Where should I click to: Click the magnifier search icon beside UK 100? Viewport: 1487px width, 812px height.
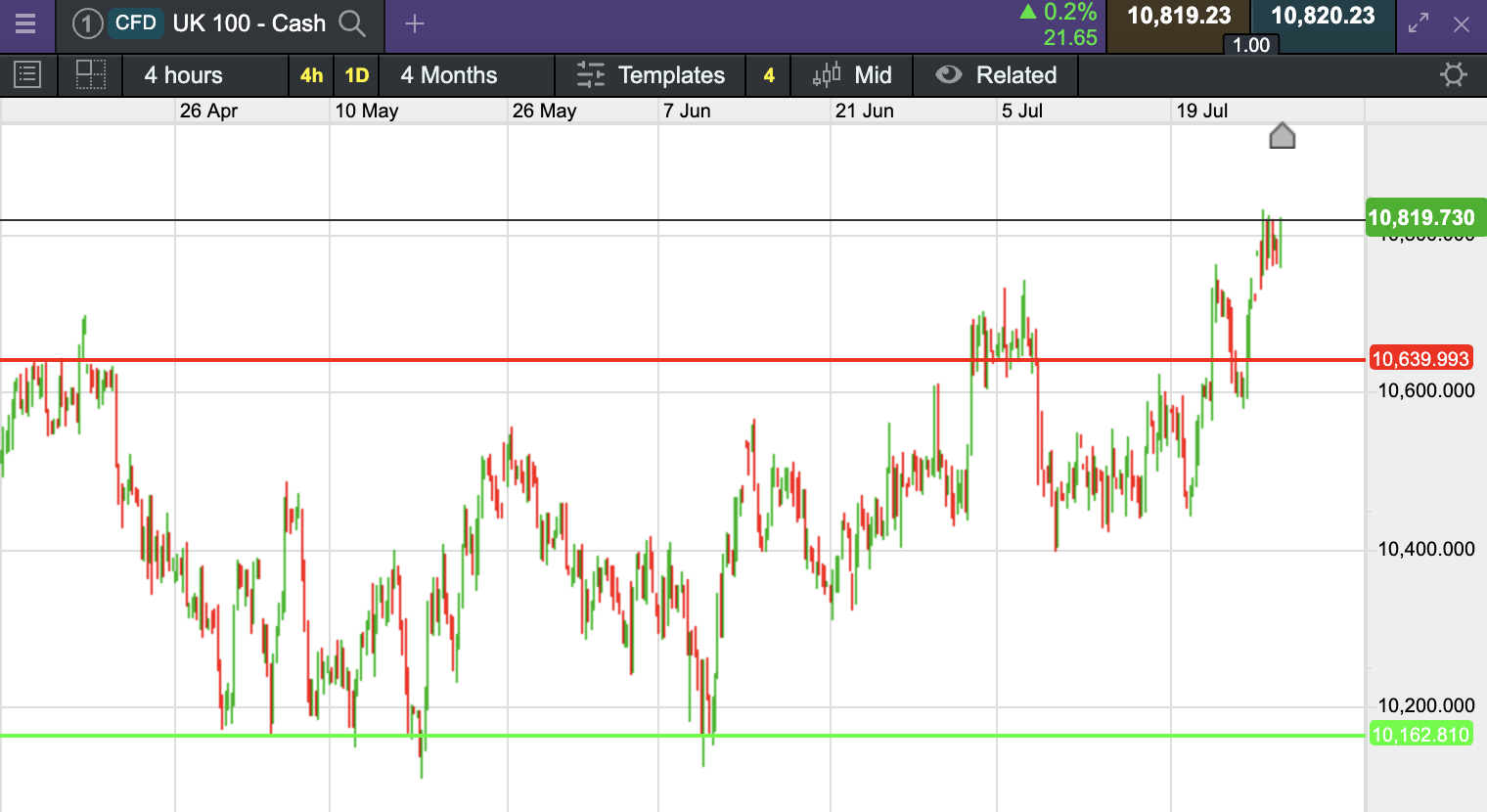[x=352, y=23]
